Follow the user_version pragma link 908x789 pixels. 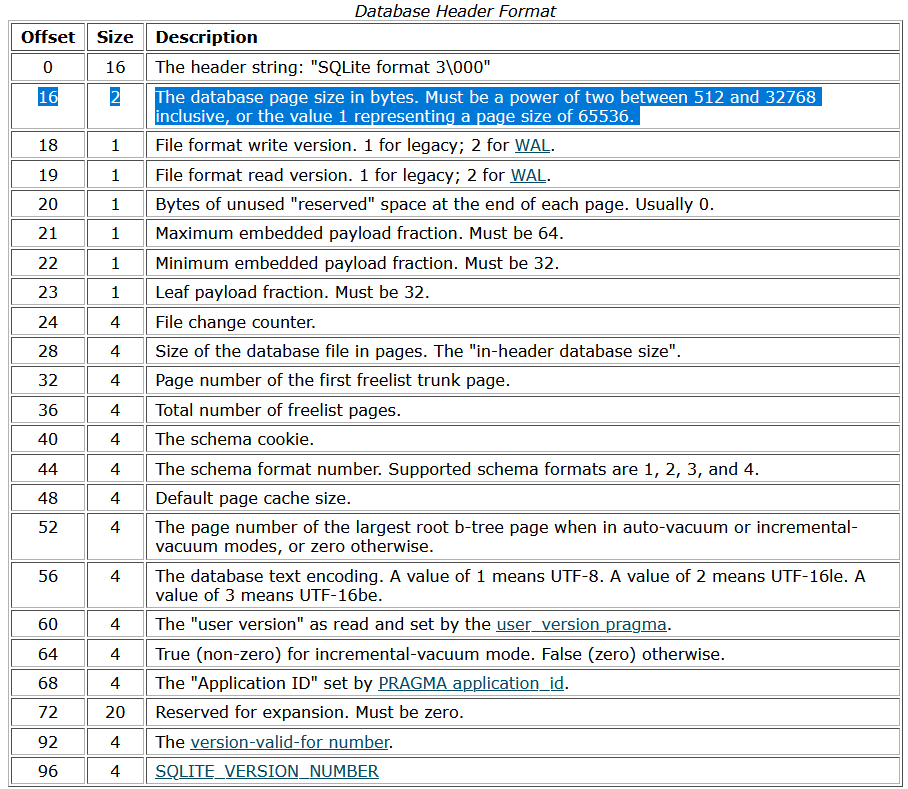pyautogui.click(x=581, y=625)
